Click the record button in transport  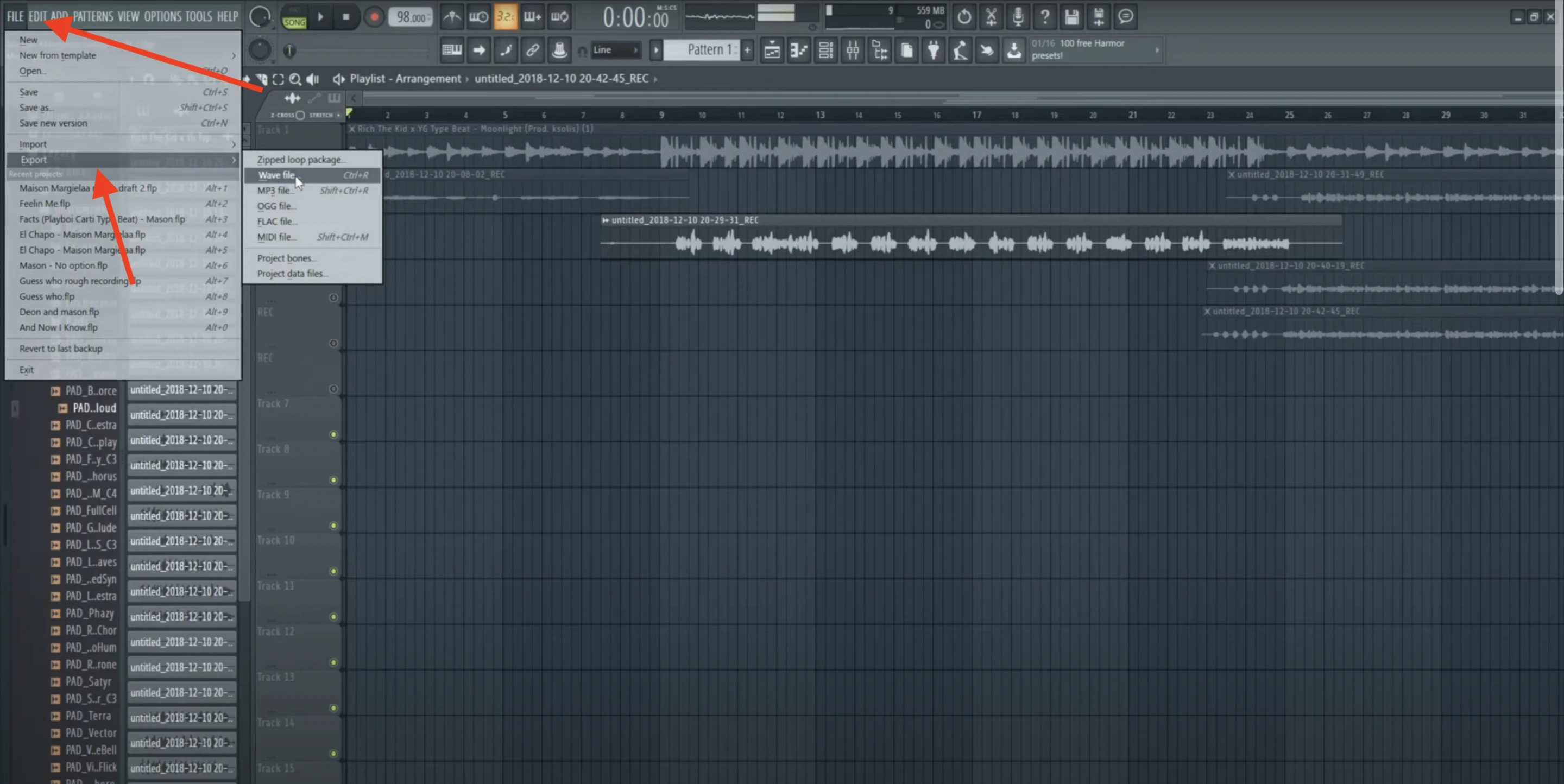[x=374, y=17]
